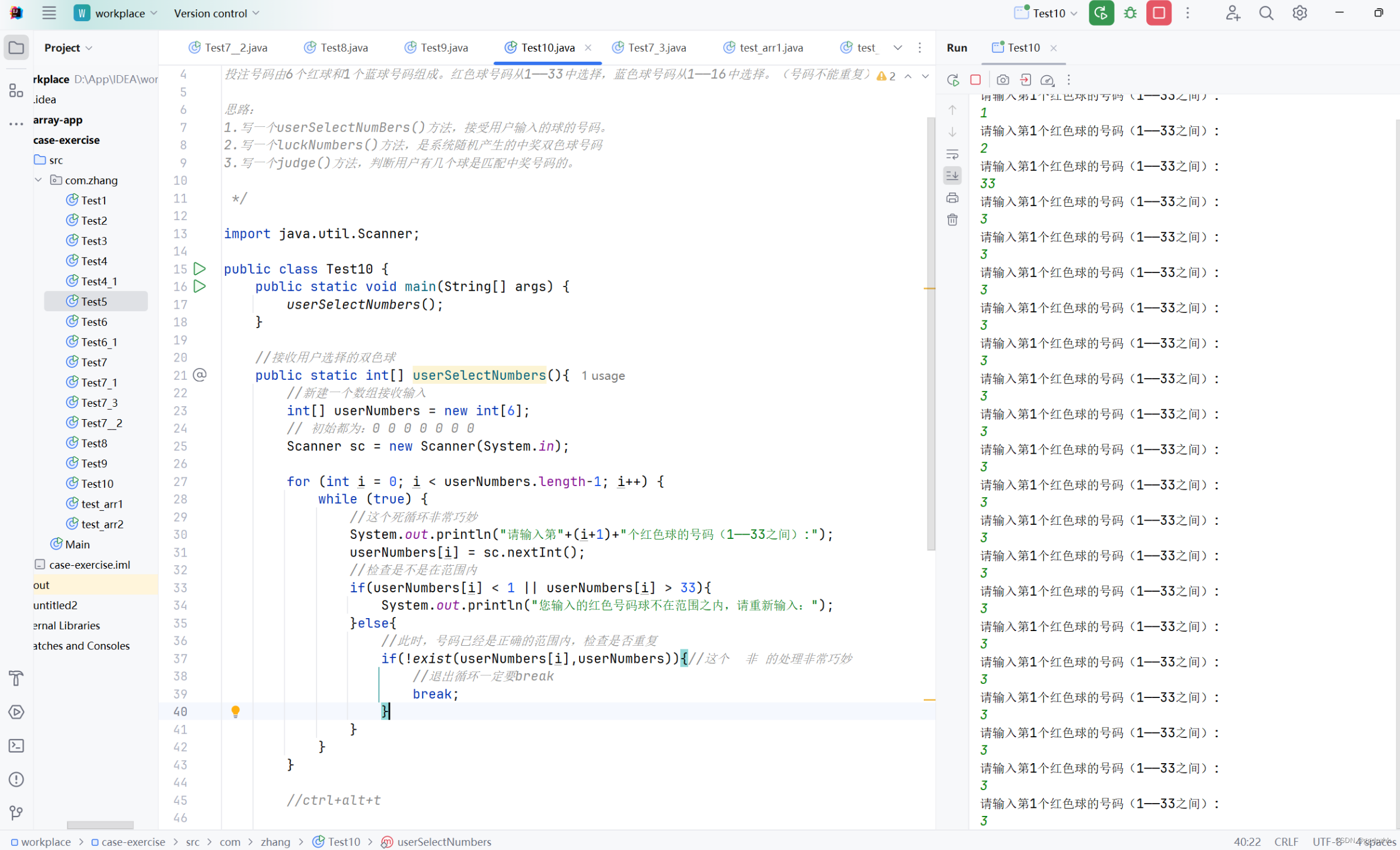1400x850 pixels.
Task: Open the Test10 run configuration dropdown
Action: (x=1046, y=13)
